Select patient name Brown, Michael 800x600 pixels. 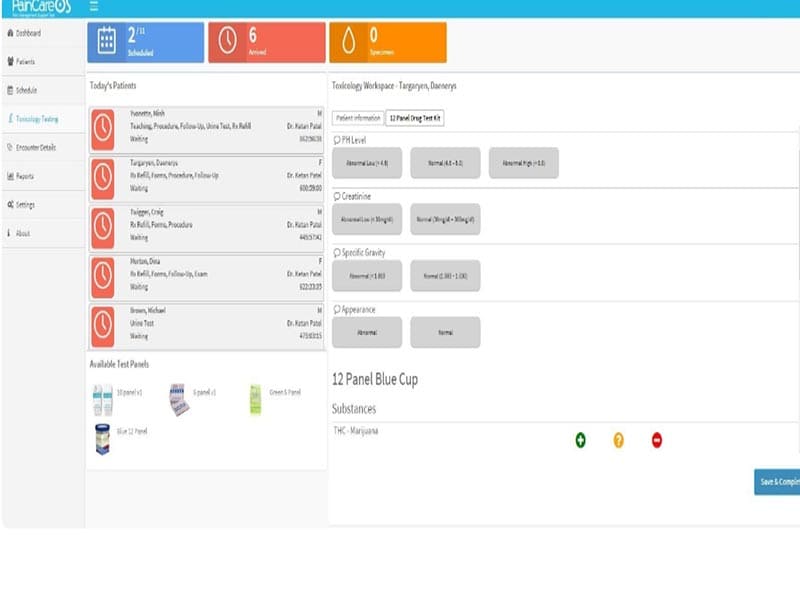click(x=147, y=310)
